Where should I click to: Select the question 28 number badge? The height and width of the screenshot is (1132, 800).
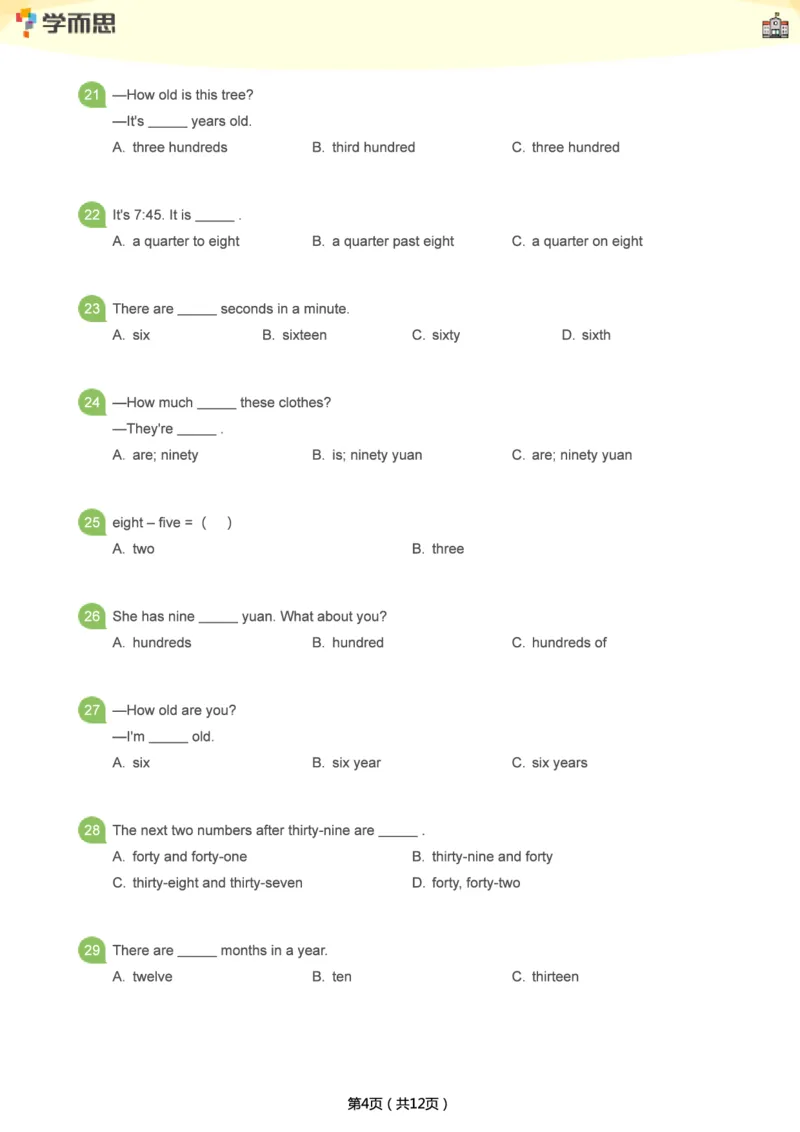(92, 831)
